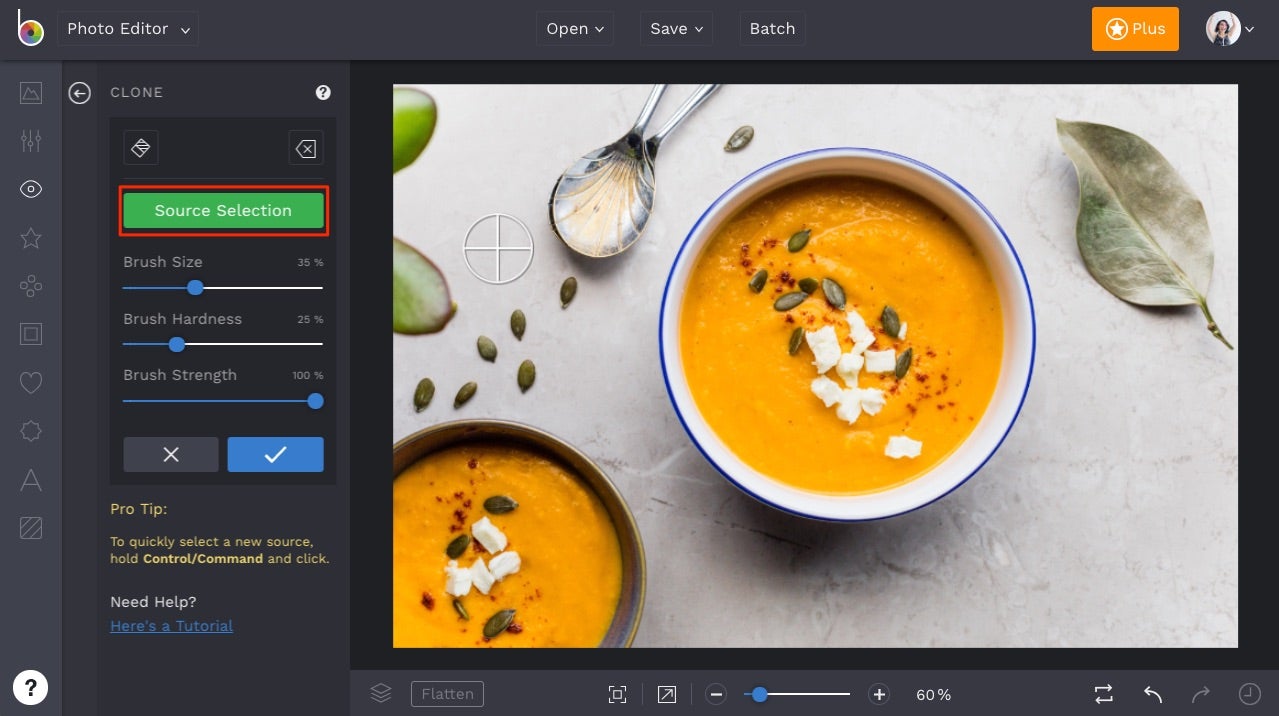Click the compare original swap icon
This screenshot has width=1279, height=716.
coord(1104,693)
